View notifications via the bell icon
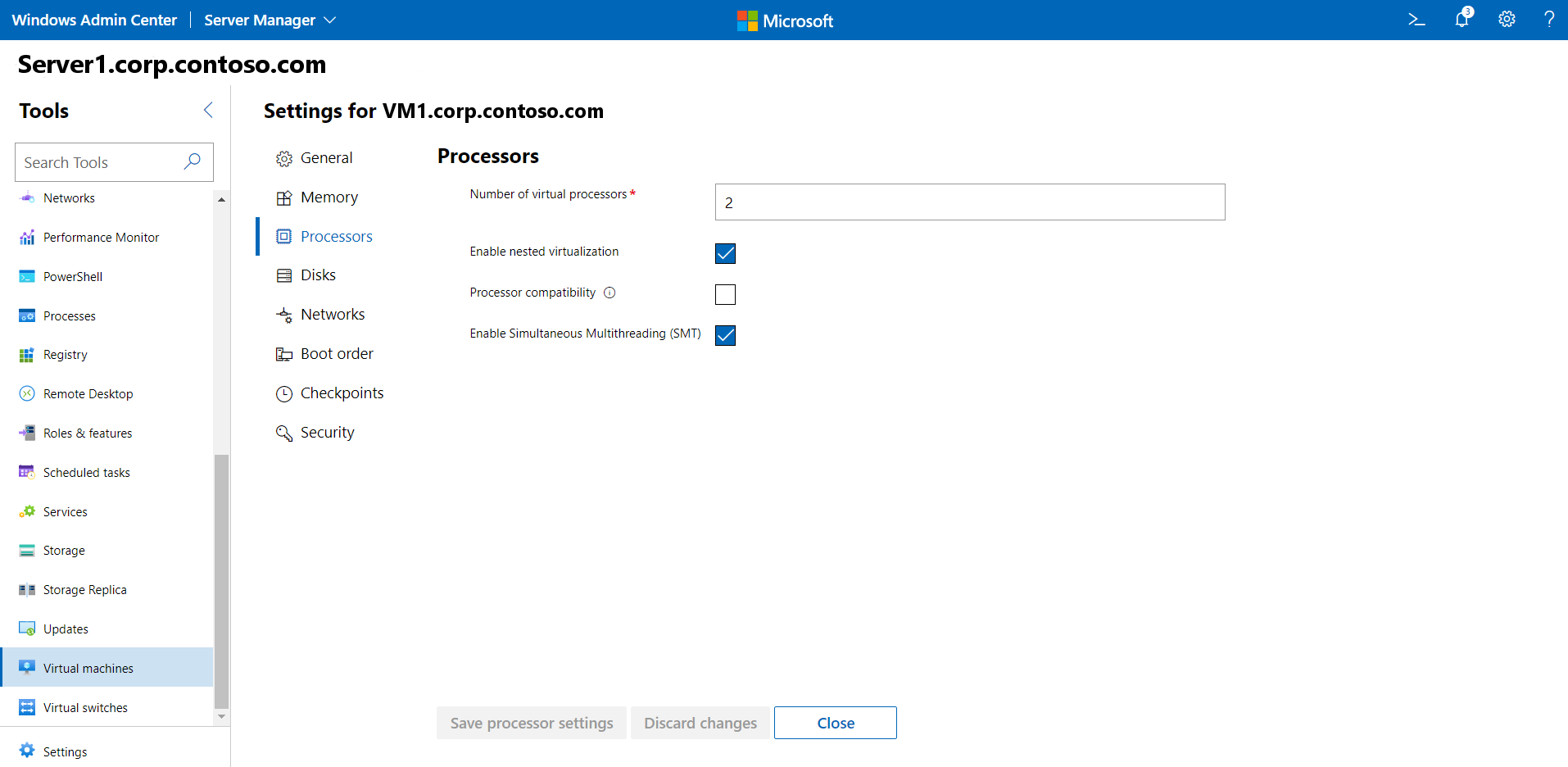Viewport: 1568px width, 767px height. tap(1462, 19)
